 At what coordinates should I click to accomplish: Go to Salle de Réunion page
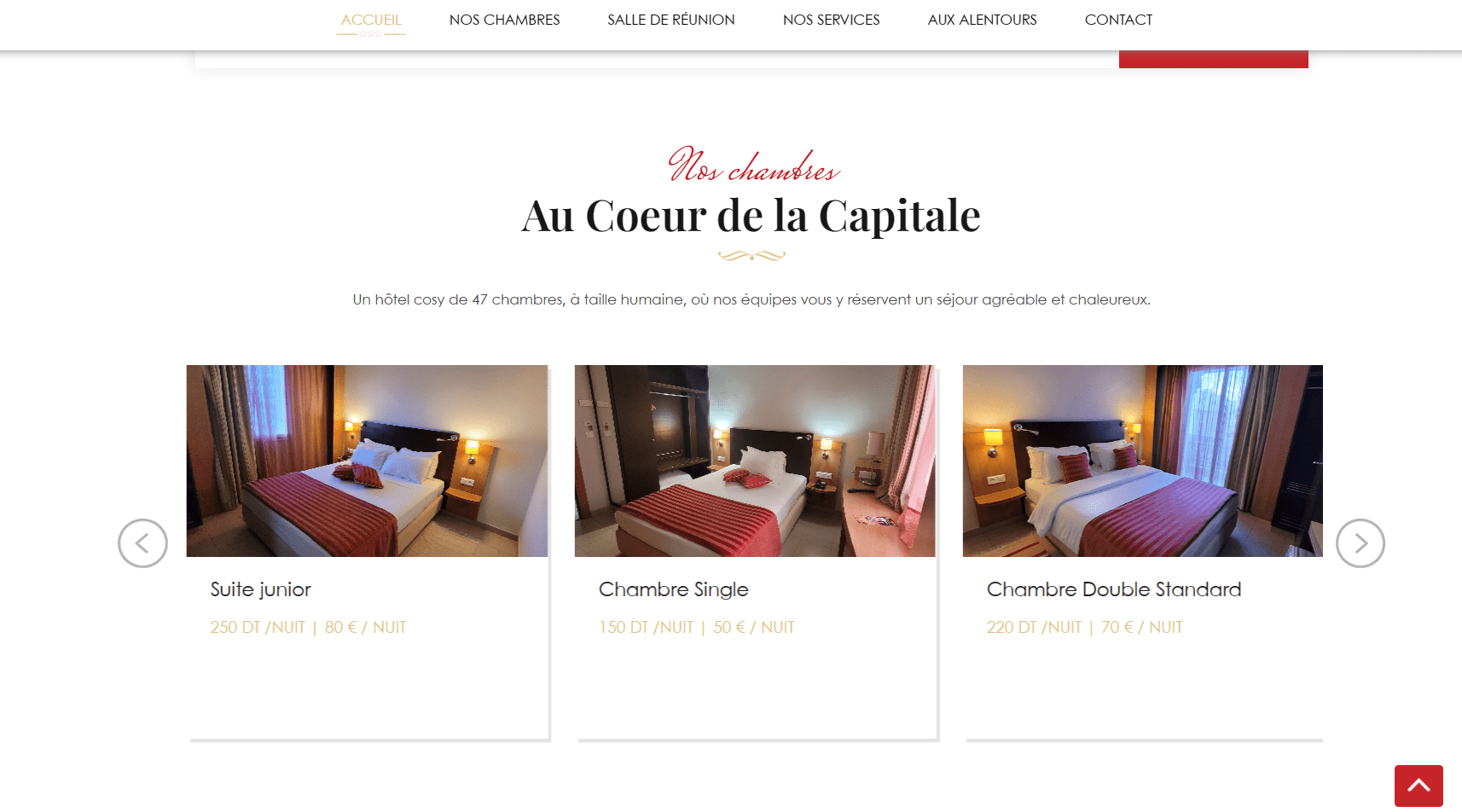pos(671,20)
